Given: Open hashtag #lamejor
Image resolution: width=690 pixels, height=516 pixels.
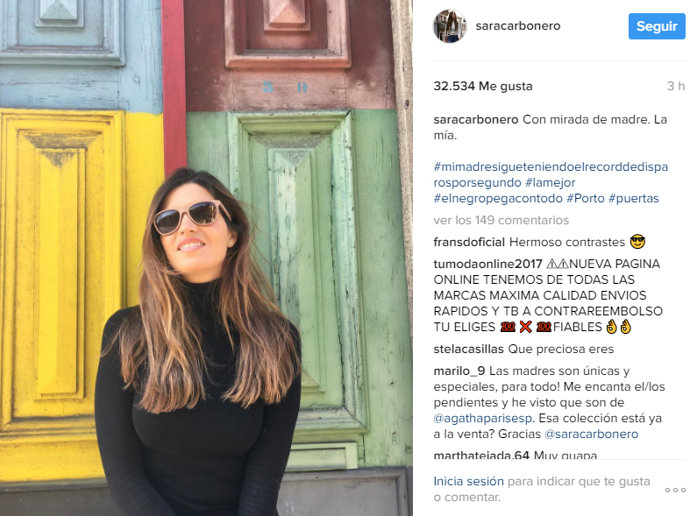Looking at the screenshot, I should (x=550, y=183).
